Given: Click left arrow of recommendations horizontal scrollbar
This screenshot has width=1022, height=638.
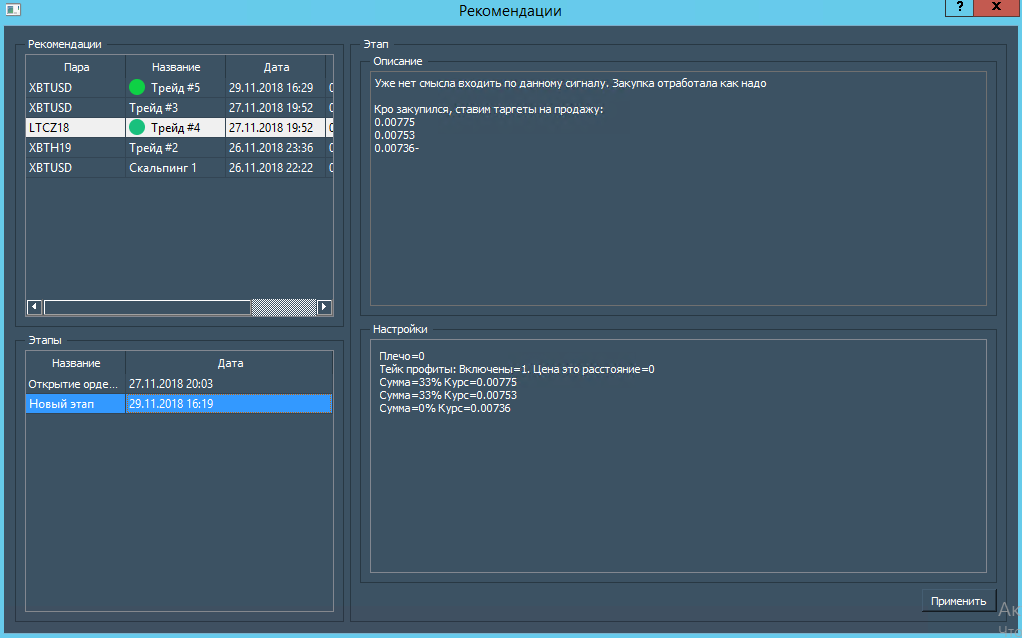Looking at the screenshot, I should click(x=34, y=307).
